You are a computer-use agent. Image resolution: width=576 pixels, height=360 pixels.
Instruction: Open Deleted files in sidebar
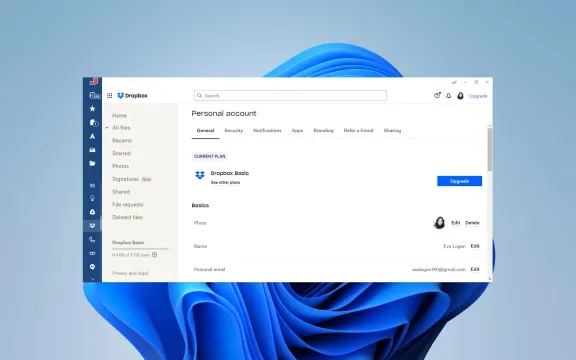point(127,217)
